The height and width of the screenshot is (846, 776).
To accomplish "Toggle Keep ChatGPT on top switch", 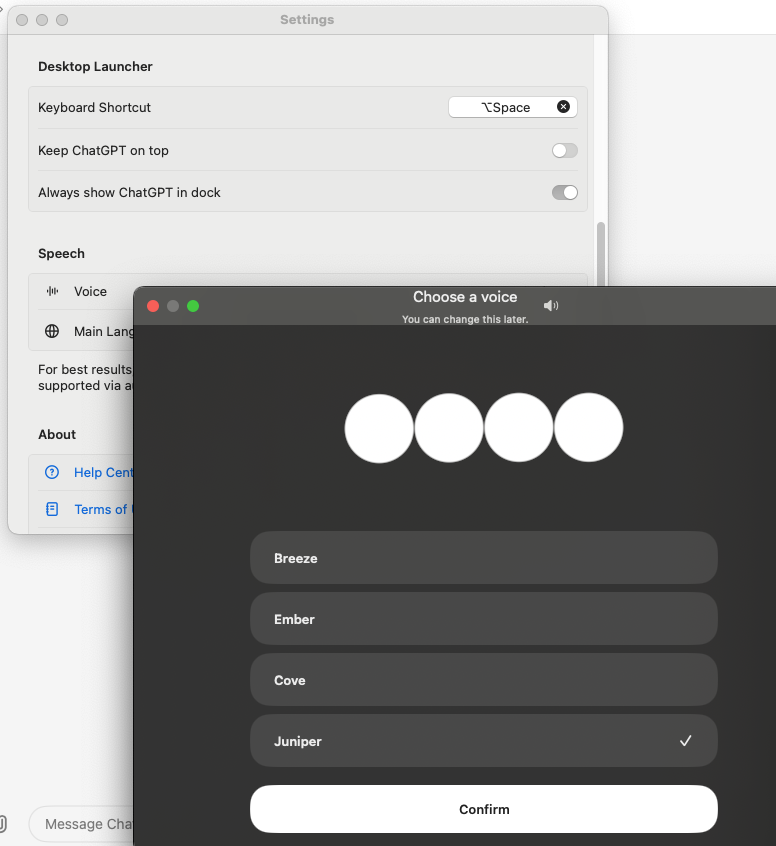I will (x=564, y=151).
